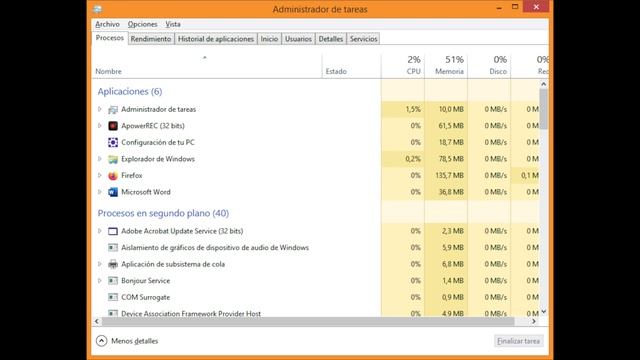Click the 78,5 MB memory value

pos(451,159)
